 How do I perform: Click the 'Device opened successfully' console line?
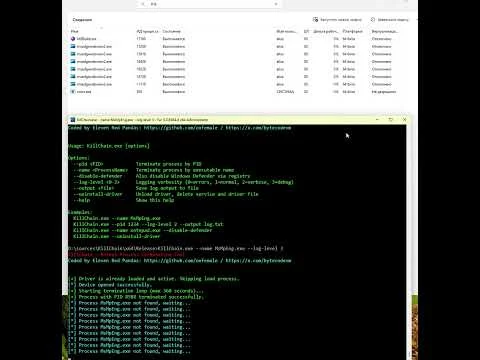(x=110, y=285)
